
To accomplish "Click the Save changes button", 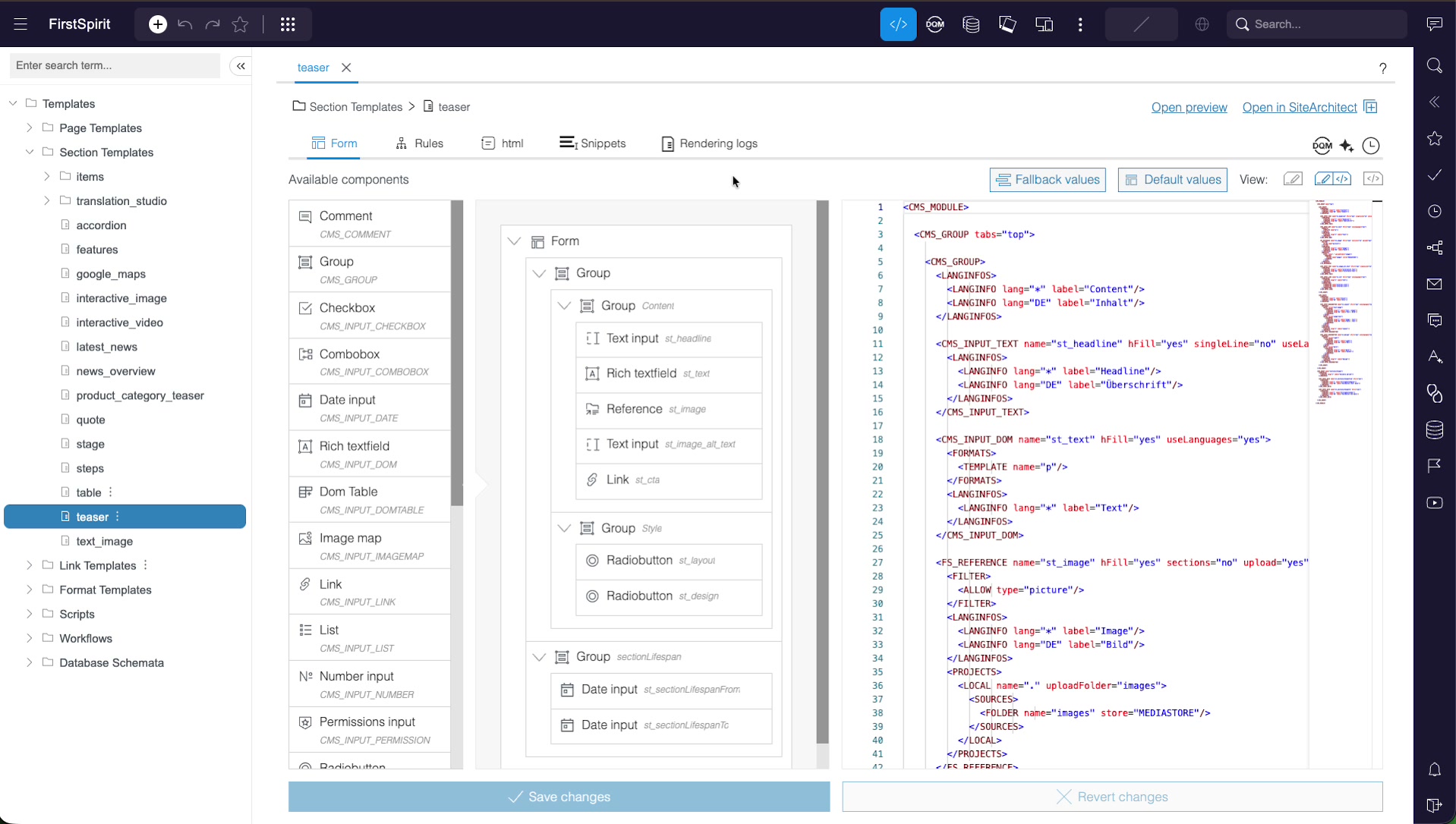I will coord(559,797).
